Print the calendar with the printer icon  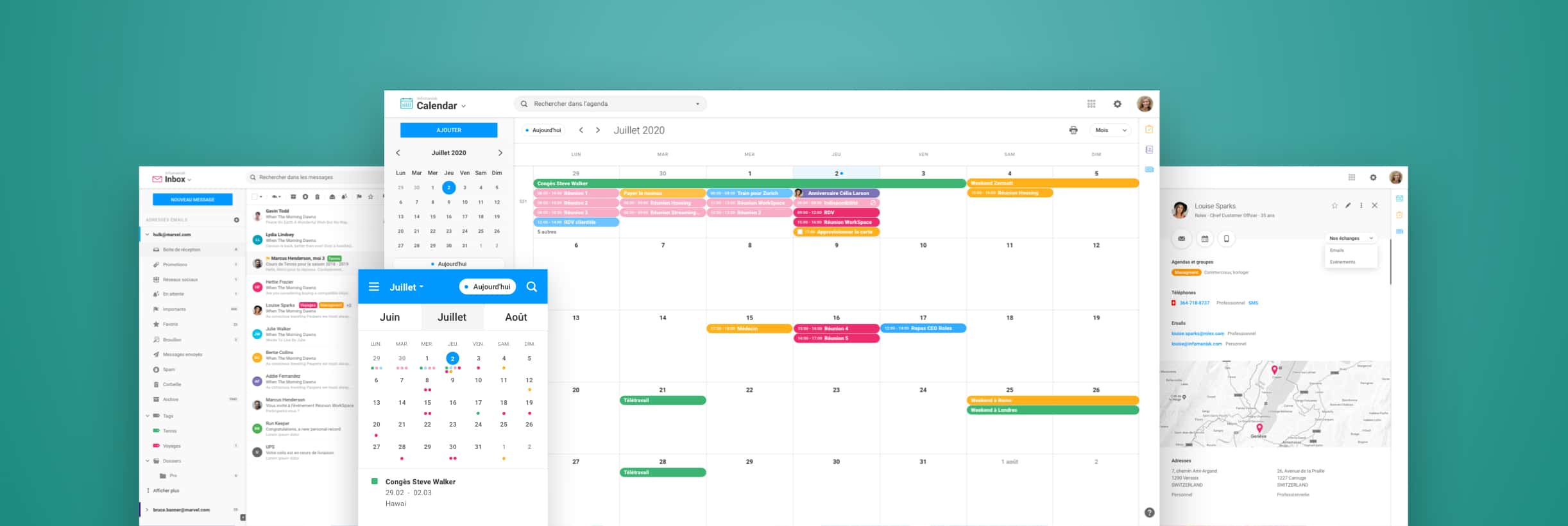coord(1073,130)
